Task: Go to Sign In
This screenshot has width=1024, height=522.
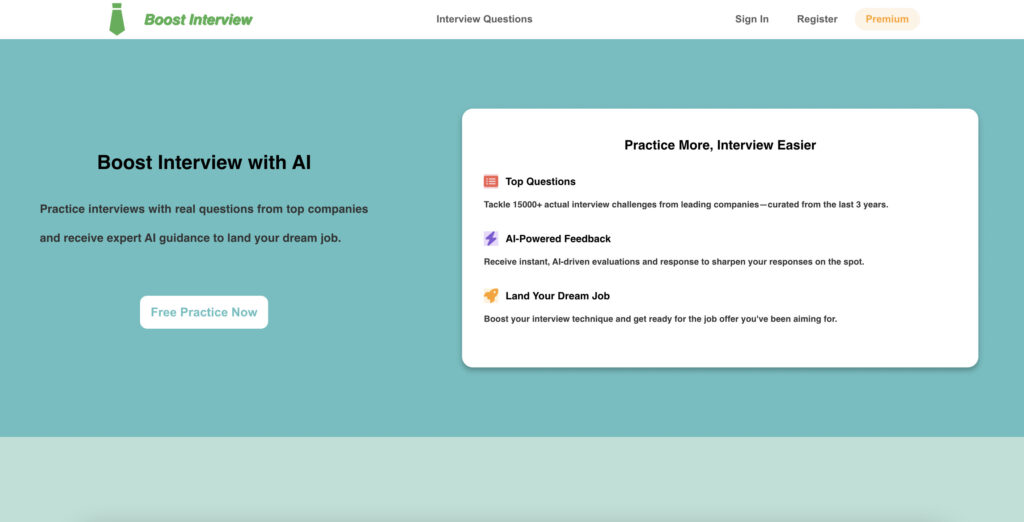Action: pyautogui.click(x=752, y=19)
